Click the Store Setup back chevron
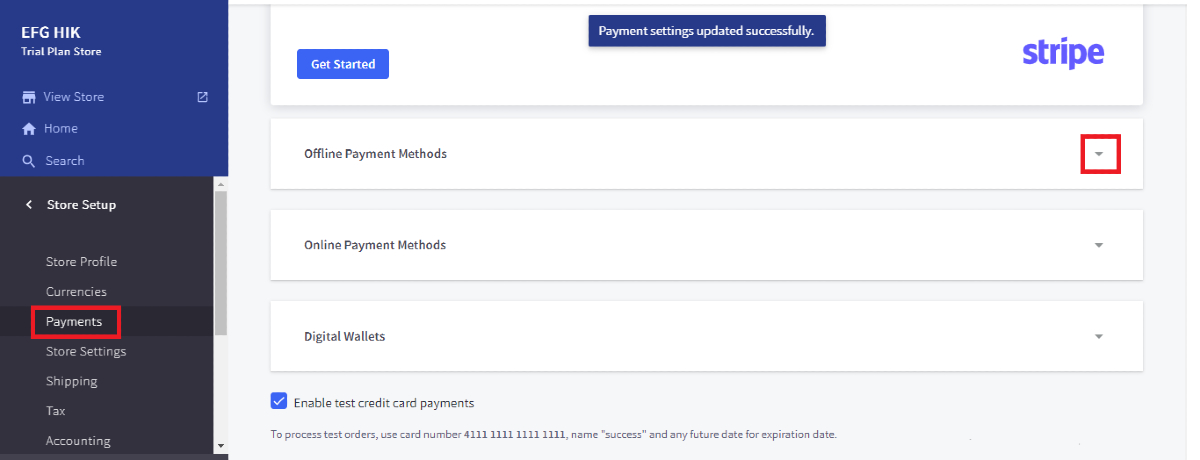This screenshot has height=460, width=1200. 29,205
